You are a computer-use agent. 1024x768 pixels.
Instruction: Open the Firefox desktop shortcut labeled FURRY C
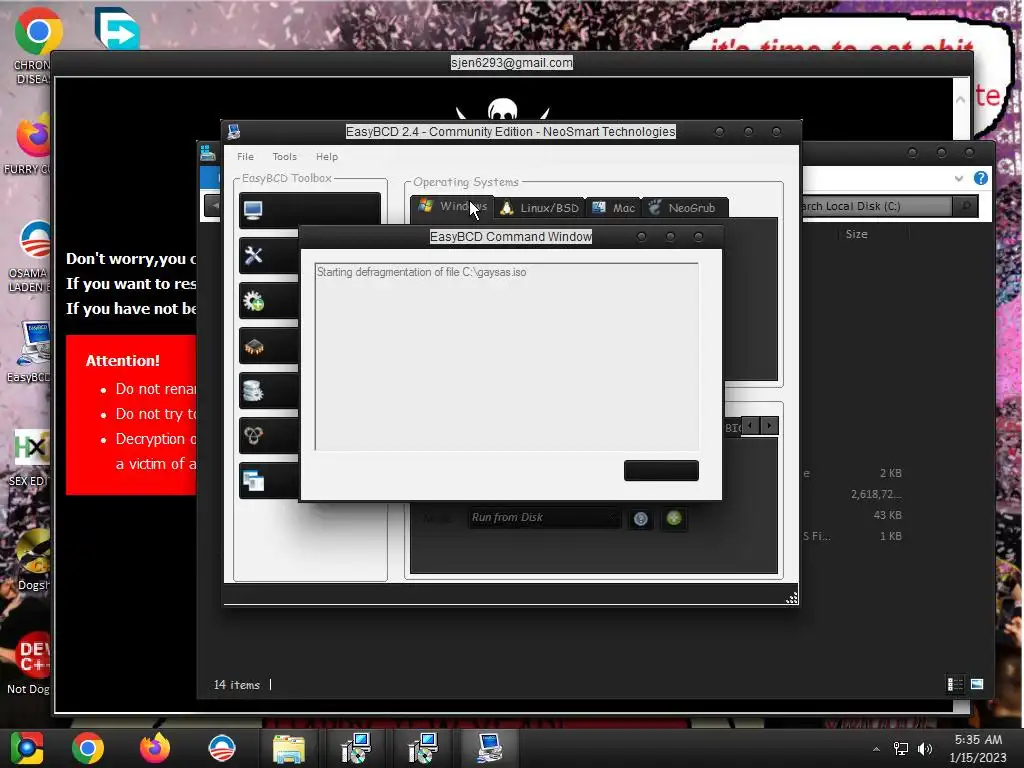tap(29, 145)
